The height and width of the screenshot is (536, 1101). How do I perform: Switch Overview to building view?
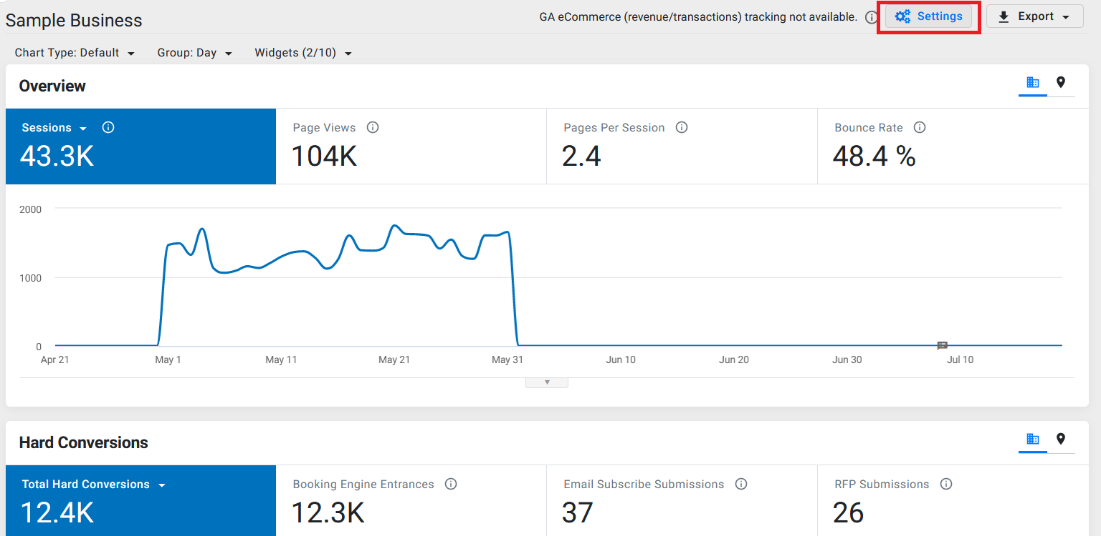coord(1033,83)
